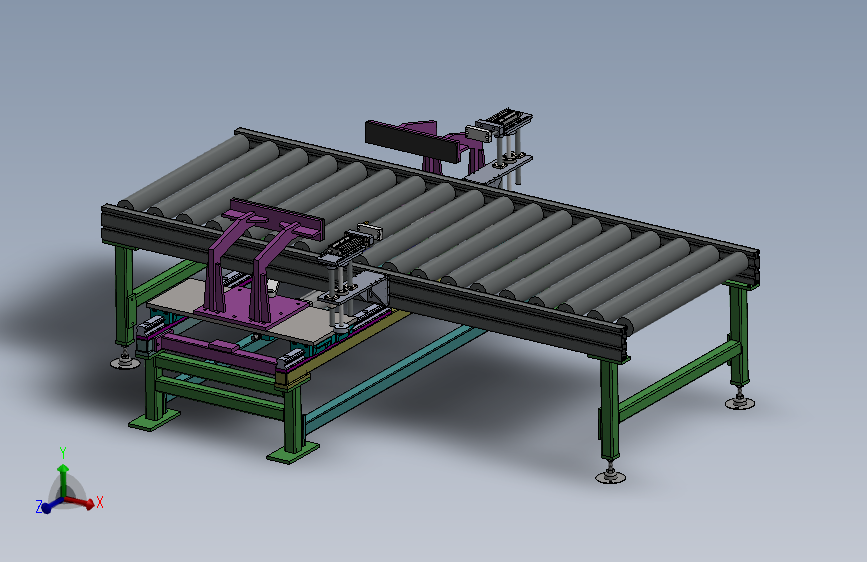
Task: Click the green Y axis of the triad
Action: [63, 480]
